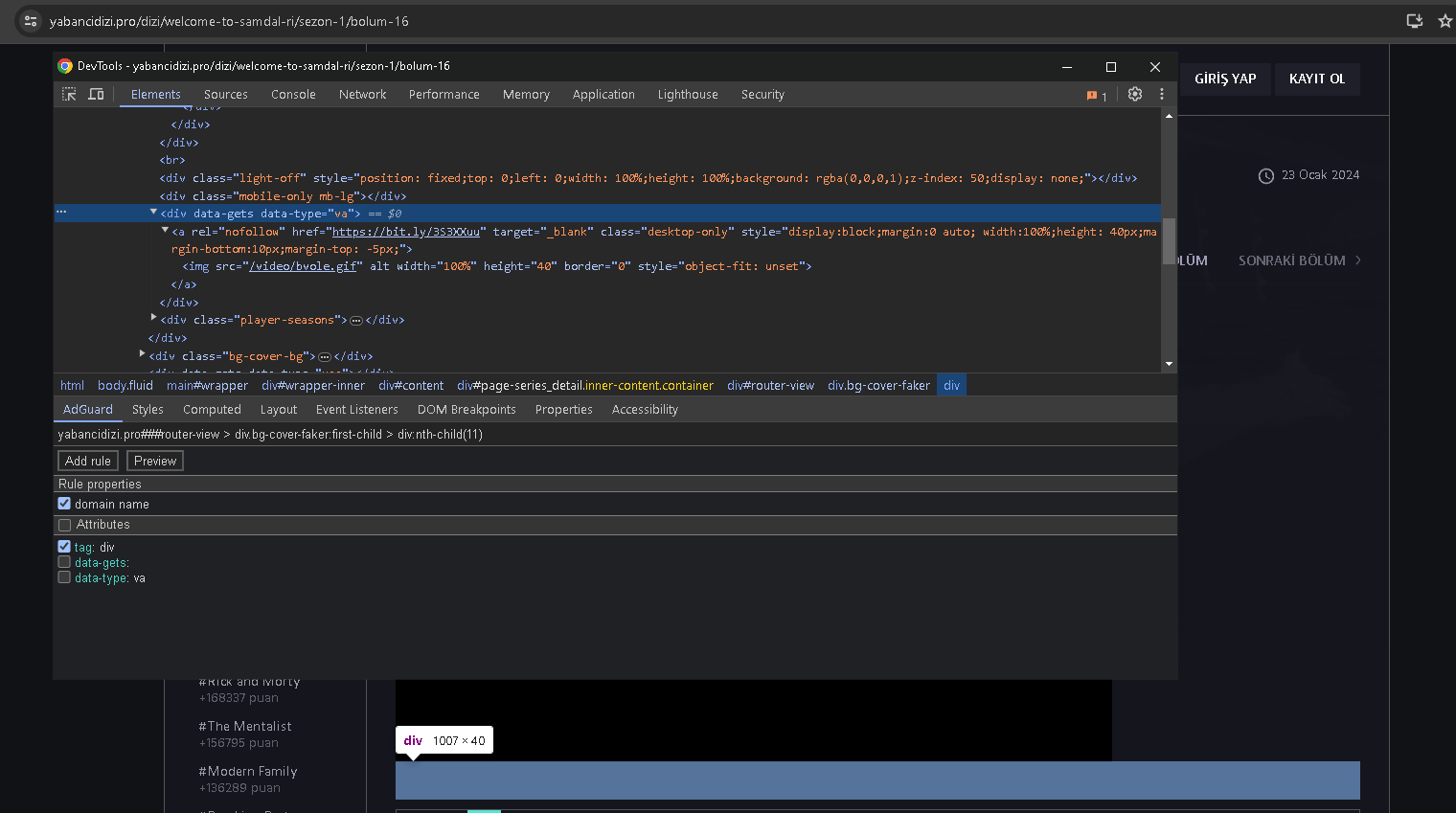Click the ellipsis inside player-seasons div

click(x=355, y=320)
